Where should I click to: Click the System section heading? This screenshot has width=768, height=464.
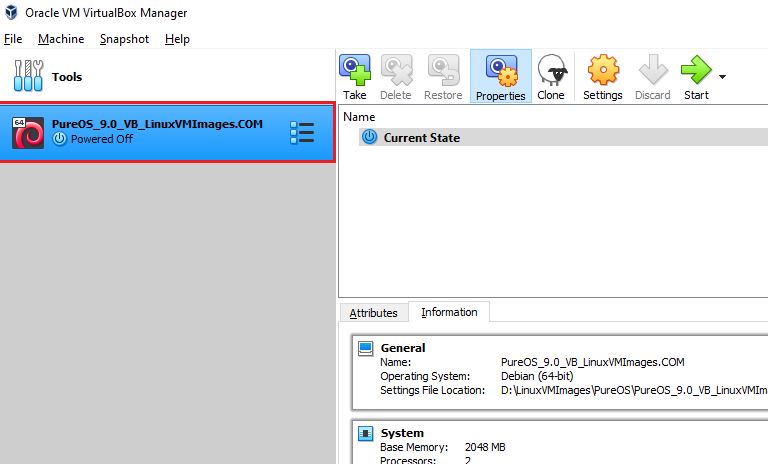point(402,433)
